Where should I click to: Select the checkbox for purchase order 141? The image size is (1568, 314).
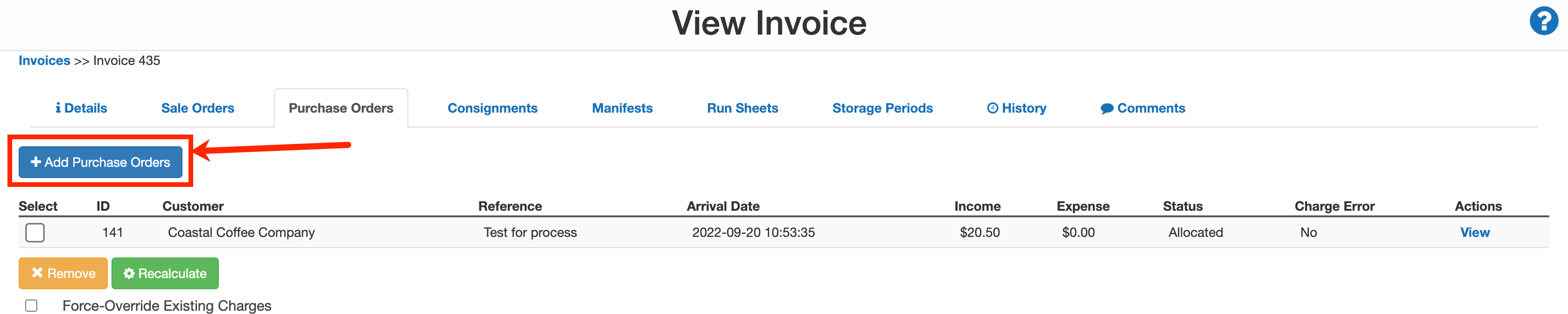point(35,232)
